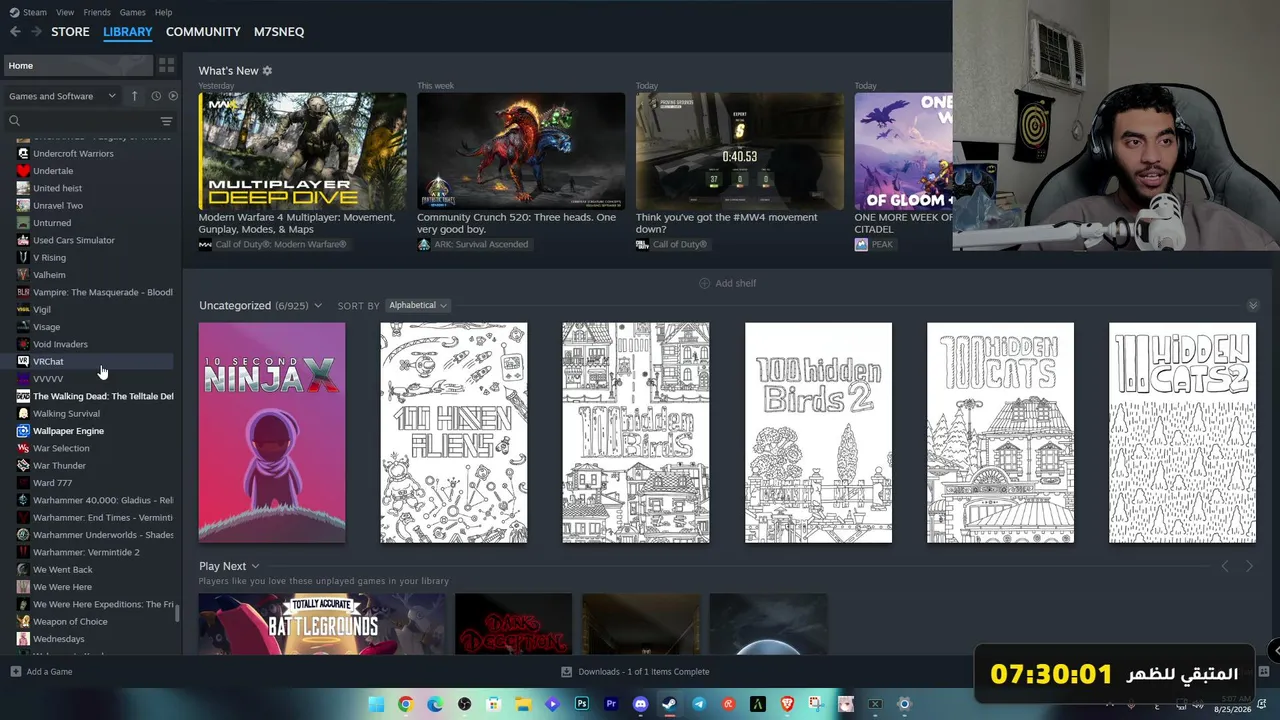1280x720 pixels.
Task: Select Valheim in the game list
Action: pyautogui.click(x=49, y=275)
